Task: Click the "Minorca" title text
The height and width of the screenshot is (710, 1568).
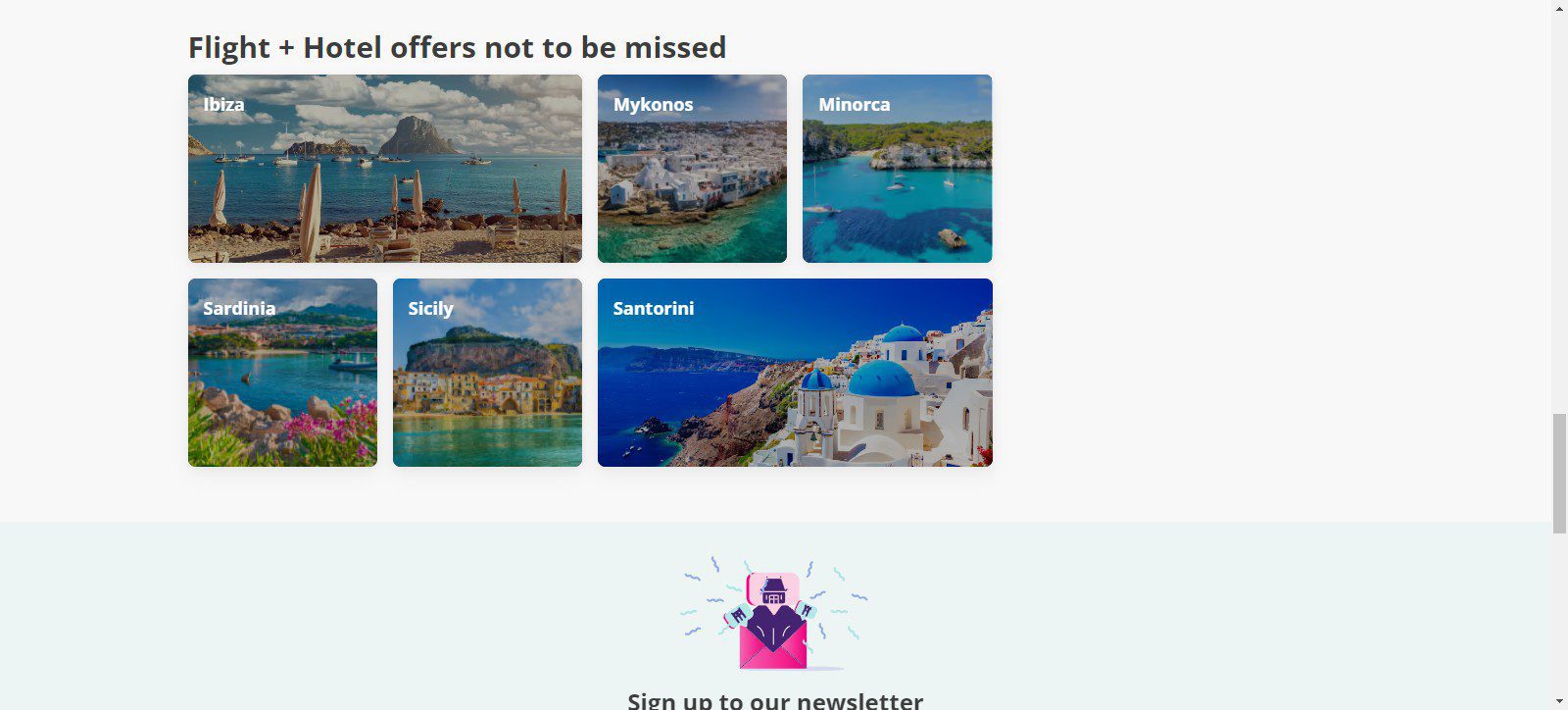Action: click(854, 104)
